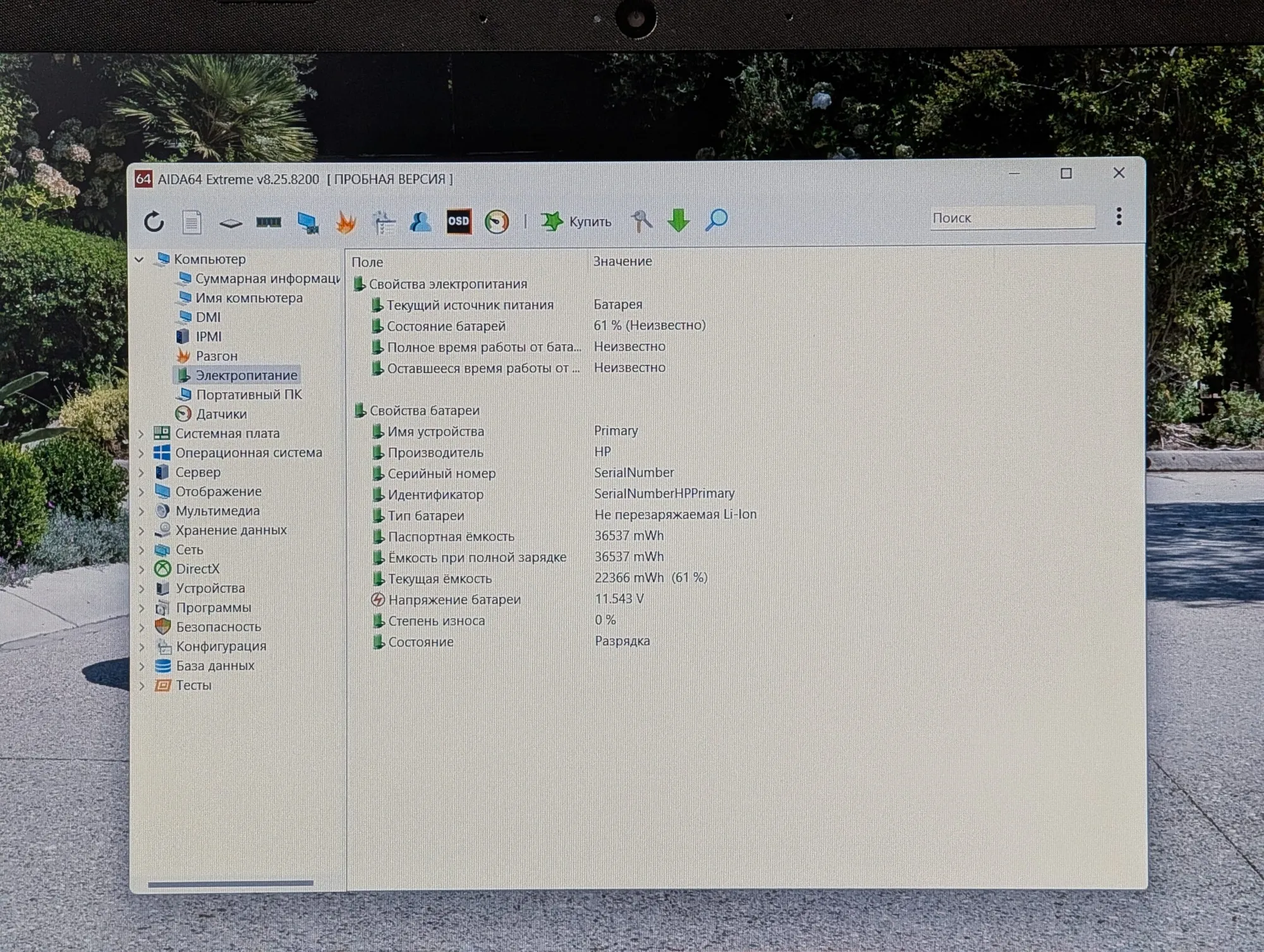
Task: Open the memory benchmark RAM icon
Action: pyautogui.click(x=269, y=222)
